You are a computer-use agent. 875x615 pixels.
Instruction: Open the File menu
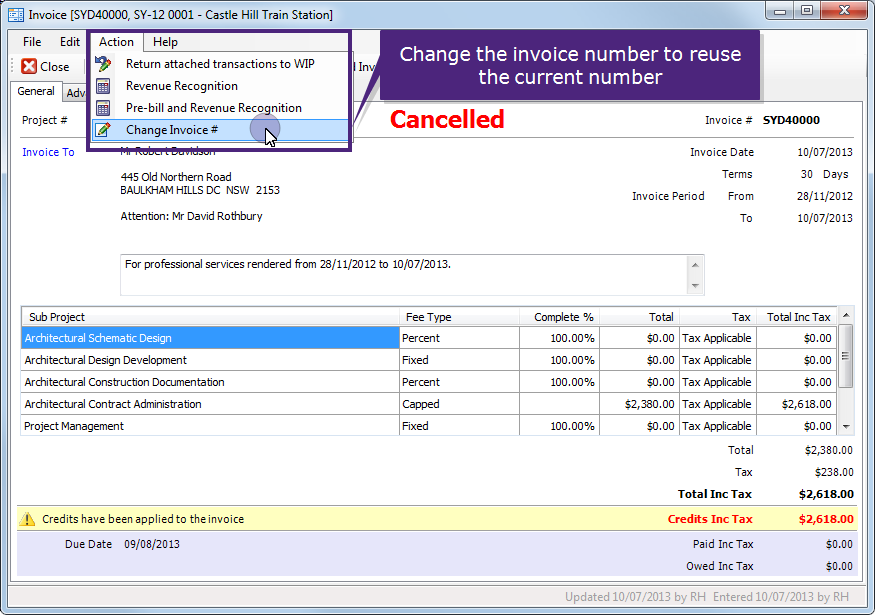pyautogui.click(x=31, y=42)
